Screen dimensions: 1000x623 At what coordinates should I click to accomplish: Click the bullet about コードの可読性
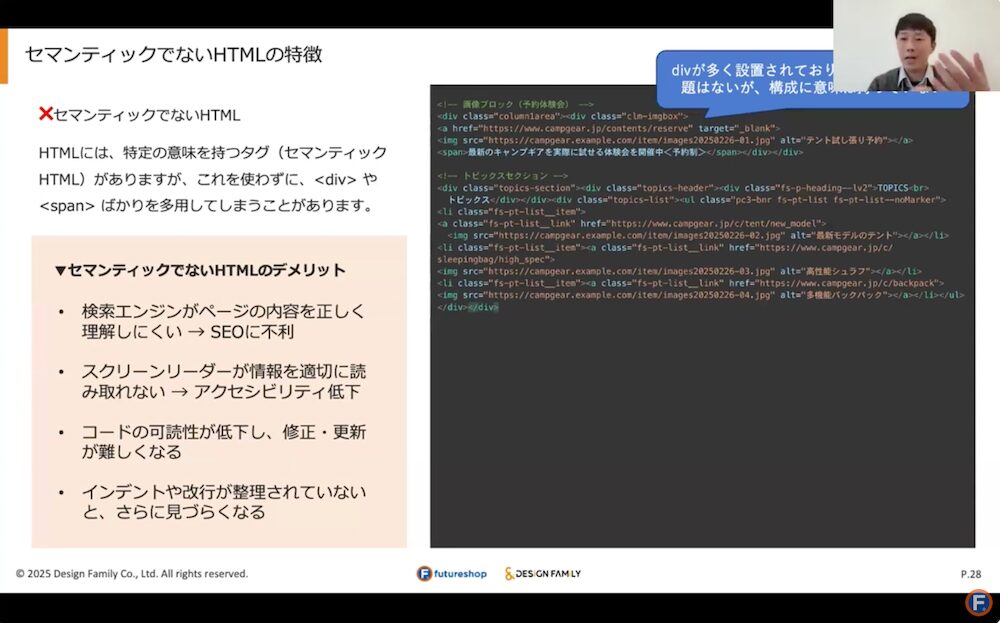[x=223, y=441]
